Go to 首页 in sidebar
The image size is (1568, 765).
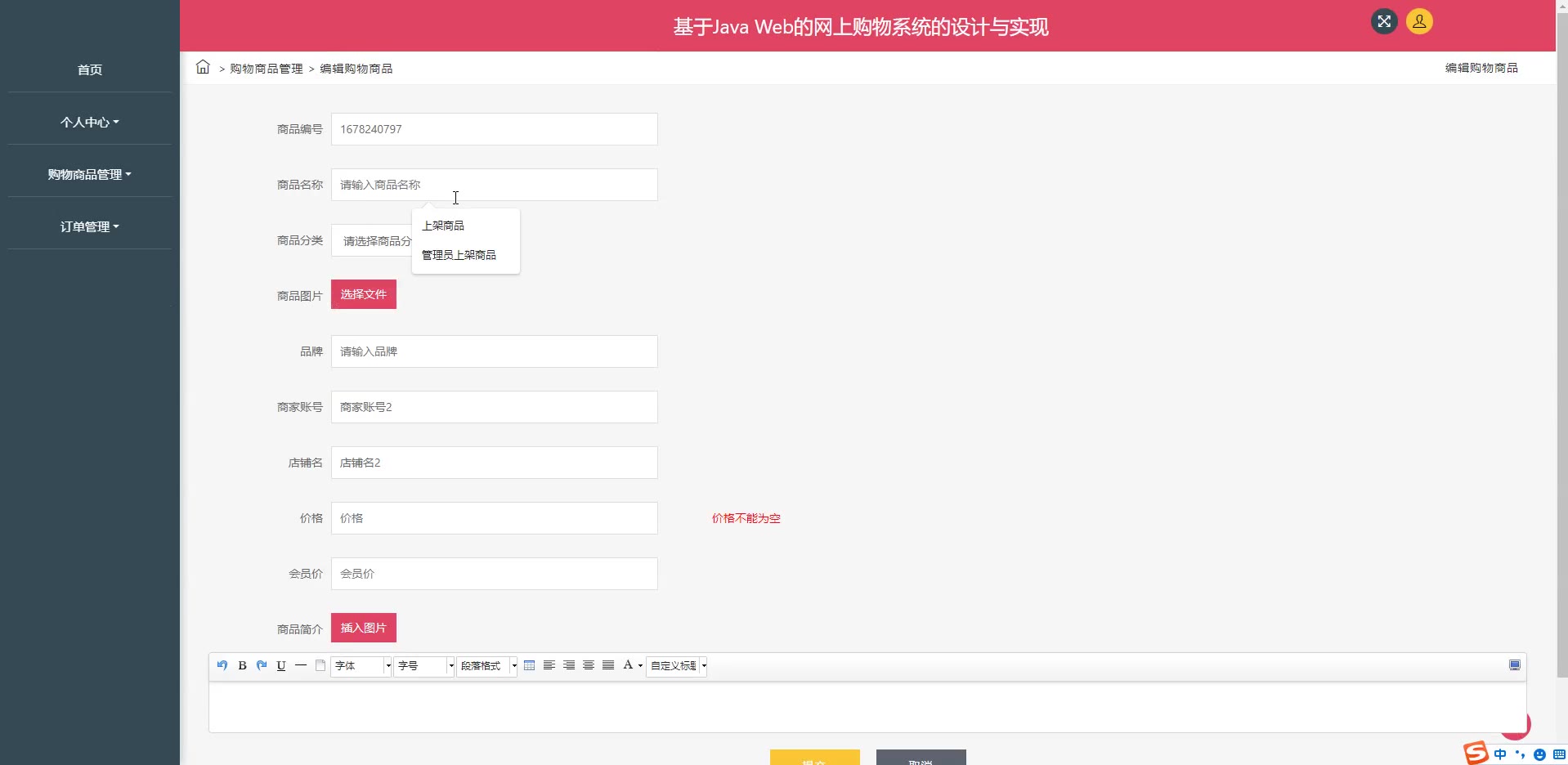click(90, 69)
